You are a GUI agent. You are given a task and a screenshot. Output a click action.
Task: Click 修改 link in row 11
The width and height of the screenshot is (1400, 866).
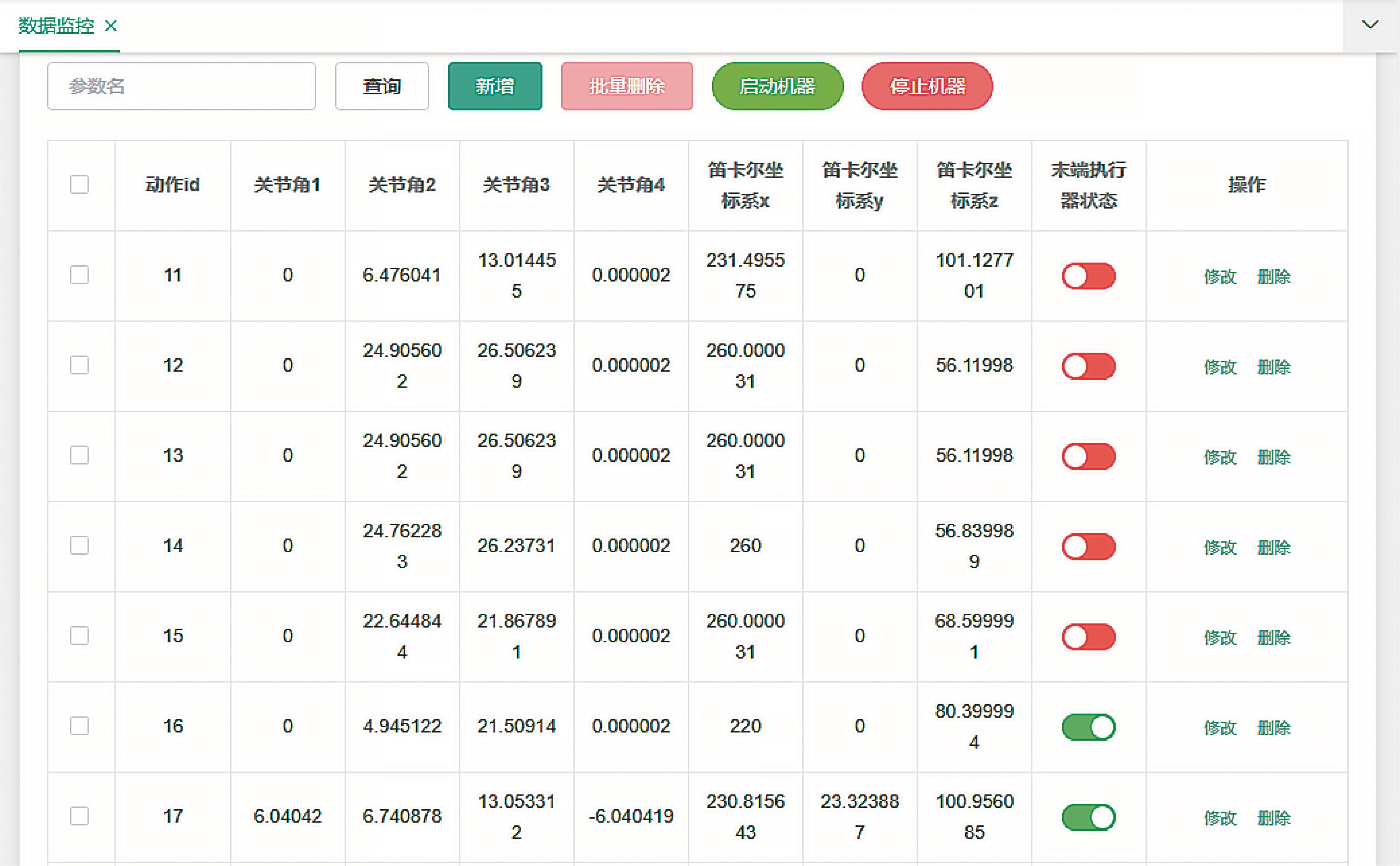click(1220, 277)
